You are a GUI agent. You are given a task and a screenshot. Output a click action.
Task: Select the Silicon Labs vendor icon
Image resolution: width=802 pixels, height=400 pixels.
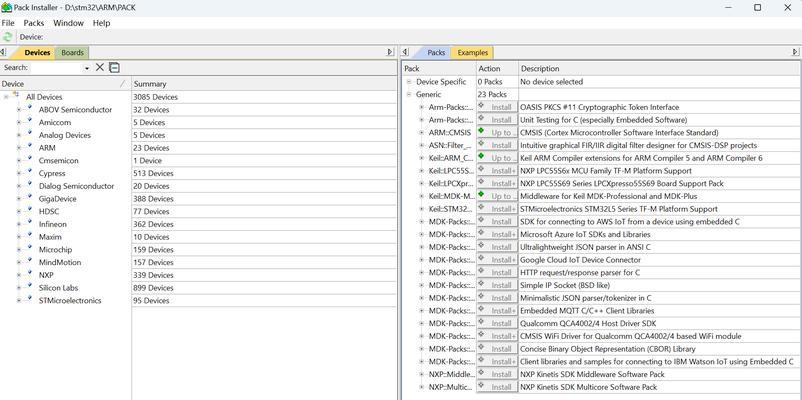(x=29, y=287)
